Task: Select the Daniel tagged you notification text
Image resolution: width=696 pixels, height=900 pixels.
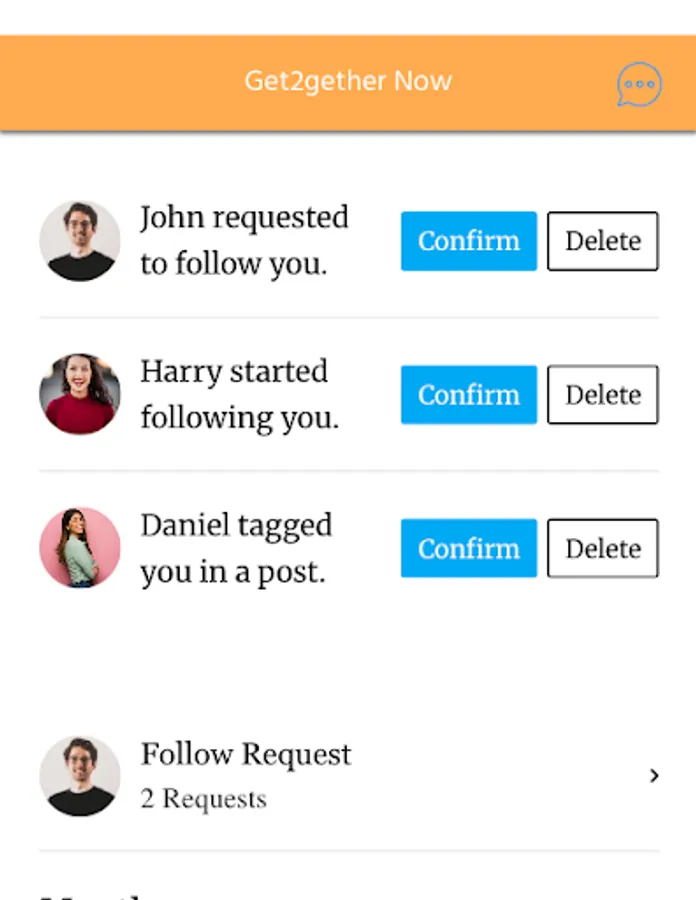Action: tap(237, 548)
